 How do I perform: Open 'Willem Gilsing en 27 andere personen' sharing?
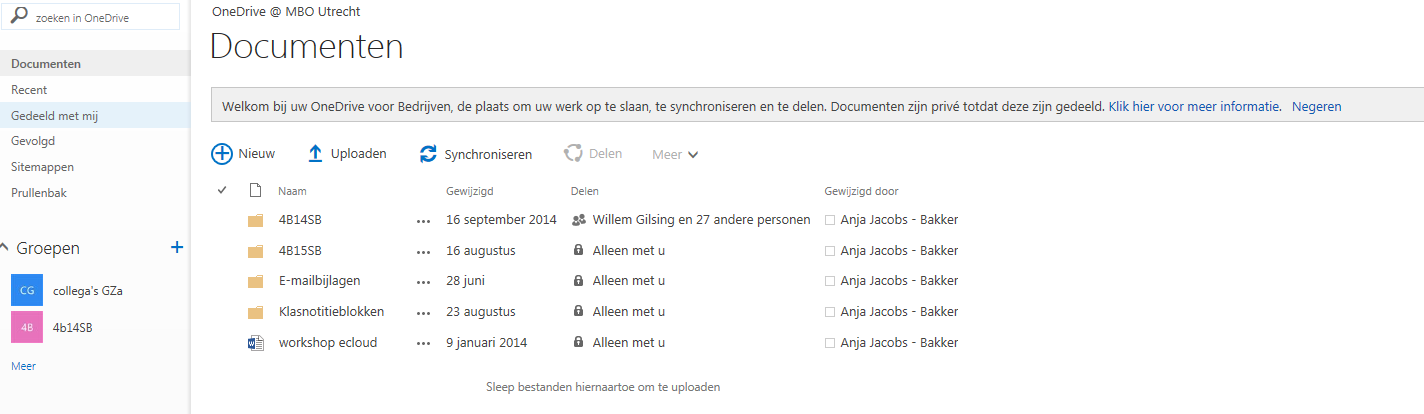(x=701, y=220)
